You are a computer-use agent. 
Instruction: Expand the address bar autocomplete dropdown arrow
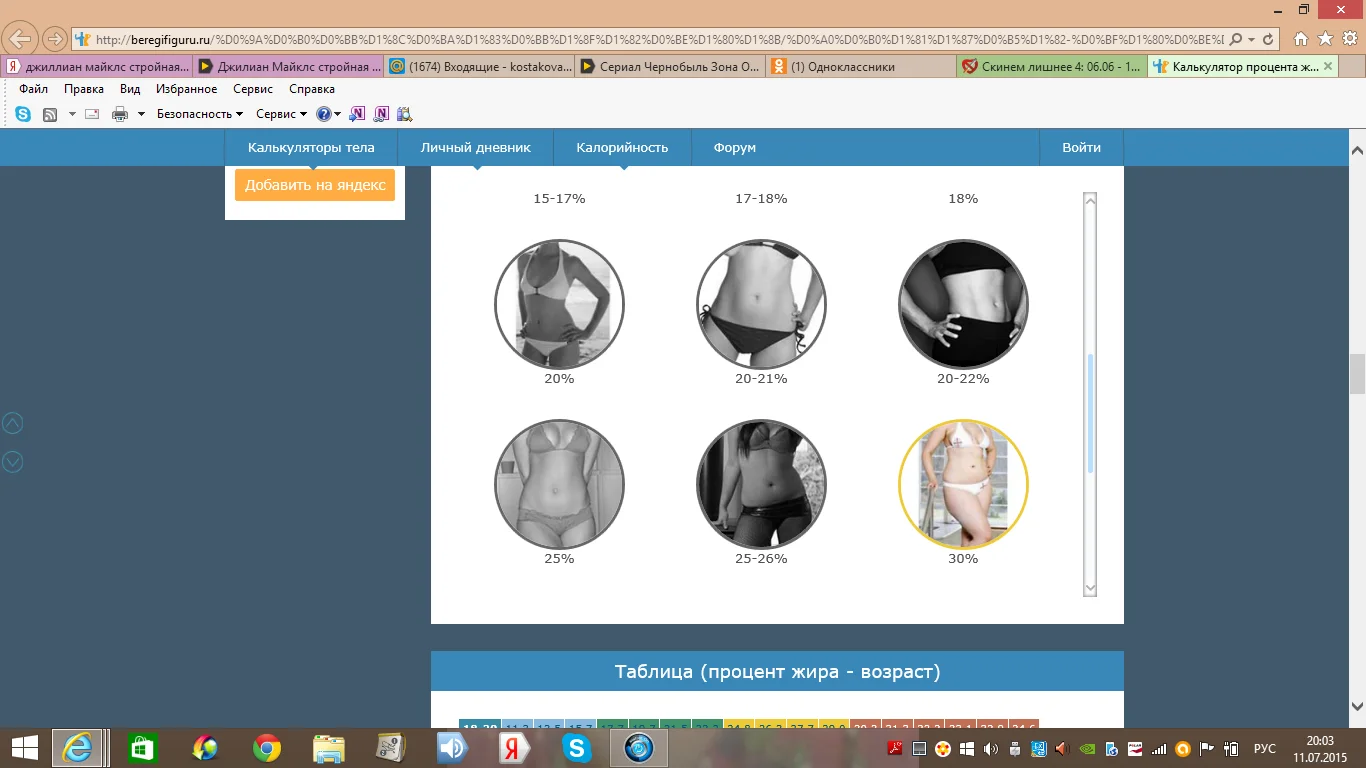tap(1252, 40)
